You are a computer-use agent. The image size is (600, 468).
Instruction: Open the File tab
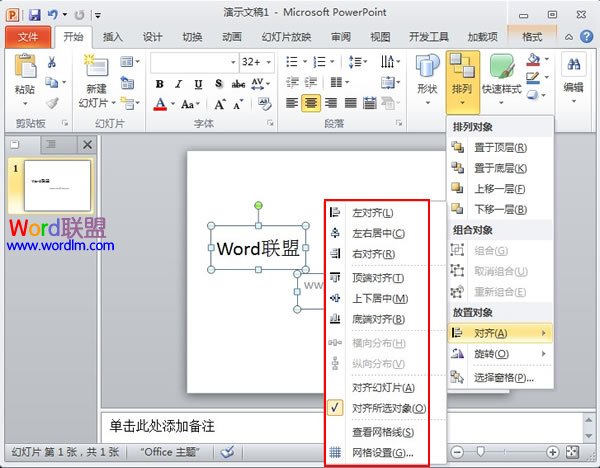click(28, 37)
